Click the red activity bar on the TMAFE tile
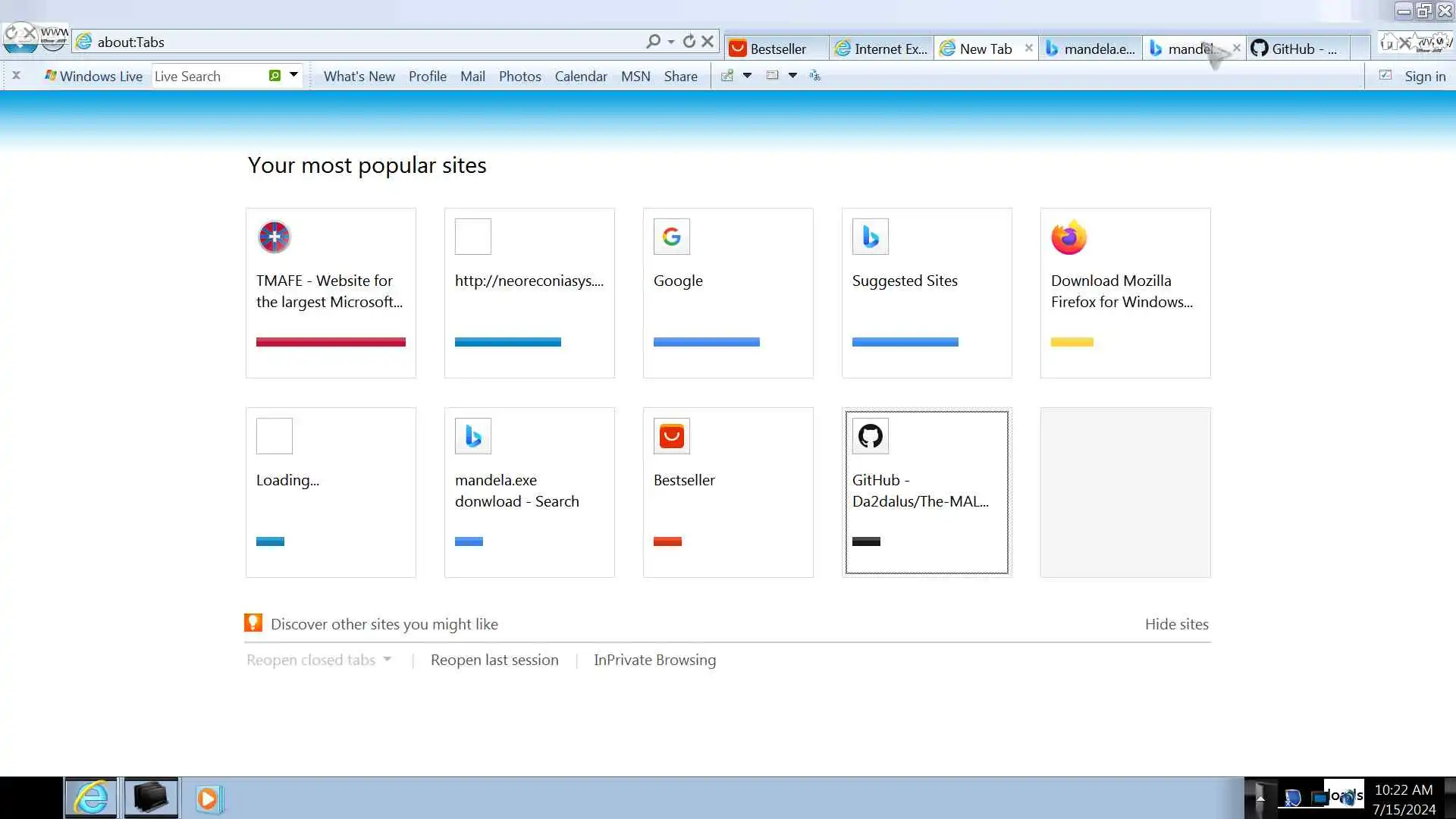Screen dimensions: 1456x819 [331, 342]
